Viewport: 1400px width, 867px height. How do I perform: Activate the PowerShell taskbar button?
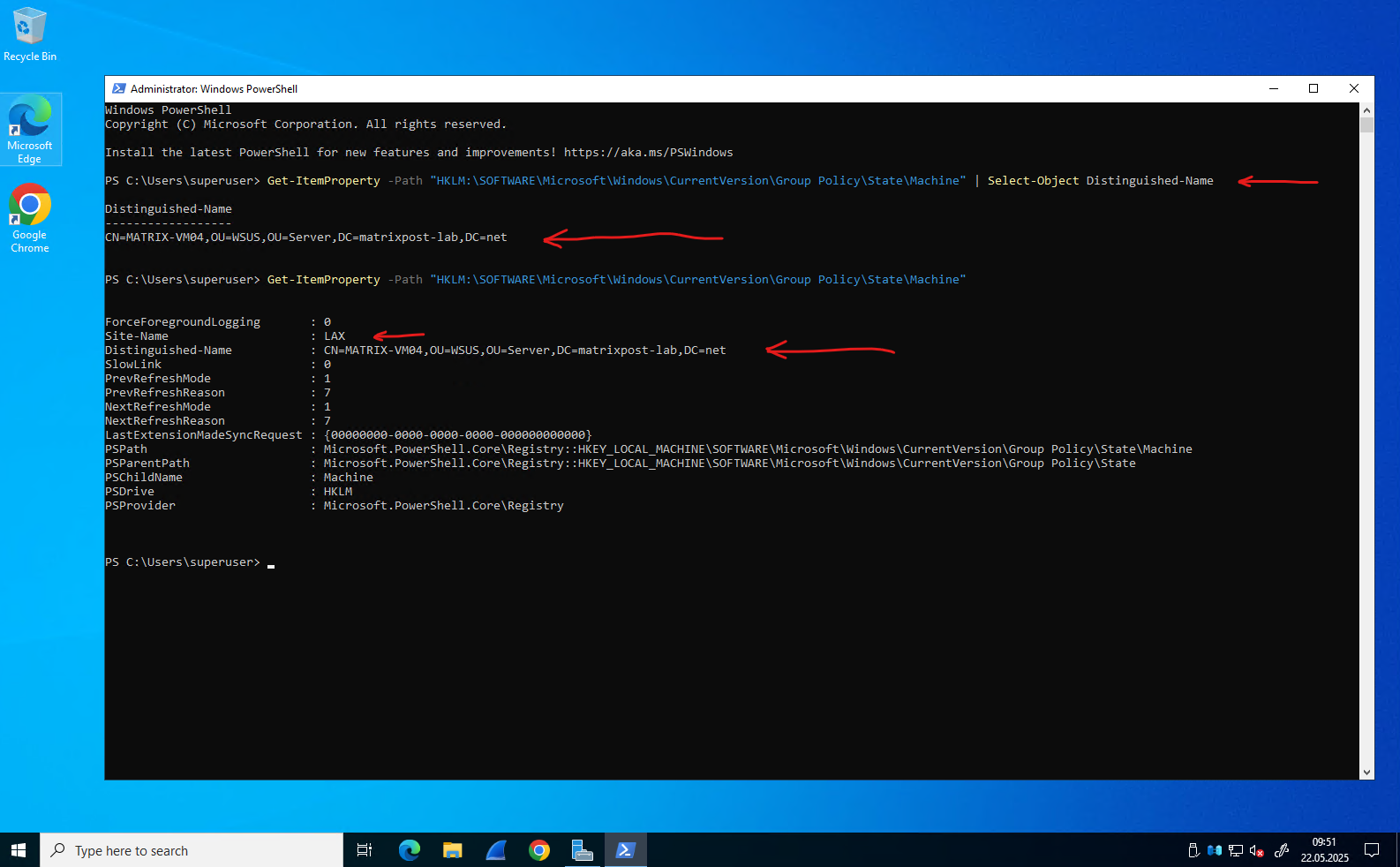626,850
